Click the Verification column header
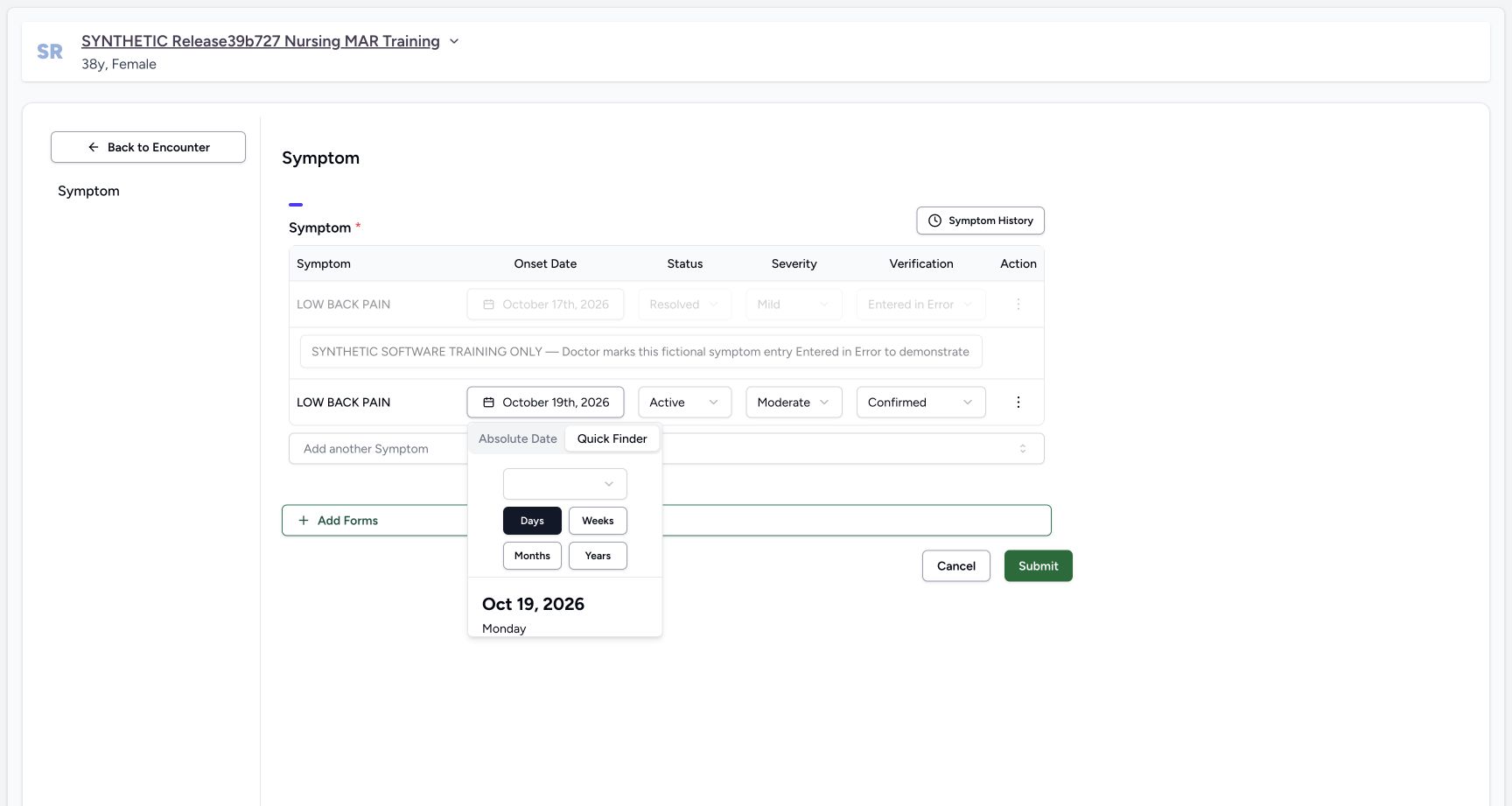 920,263
